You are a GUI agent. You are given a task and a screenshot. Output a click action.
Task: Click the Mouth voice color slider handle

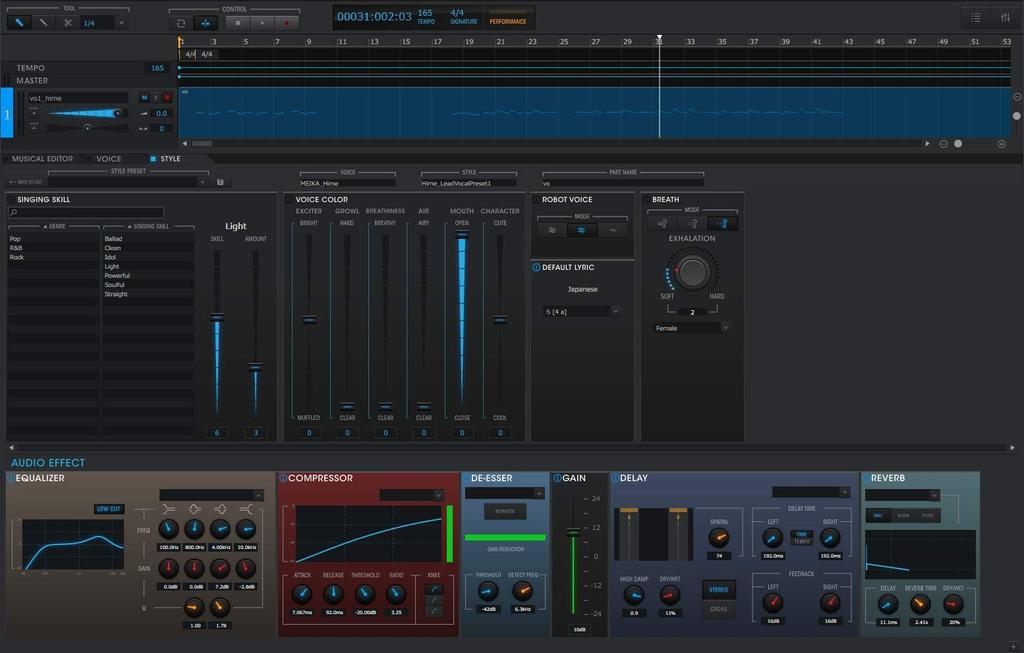click(x=462, y=236)
